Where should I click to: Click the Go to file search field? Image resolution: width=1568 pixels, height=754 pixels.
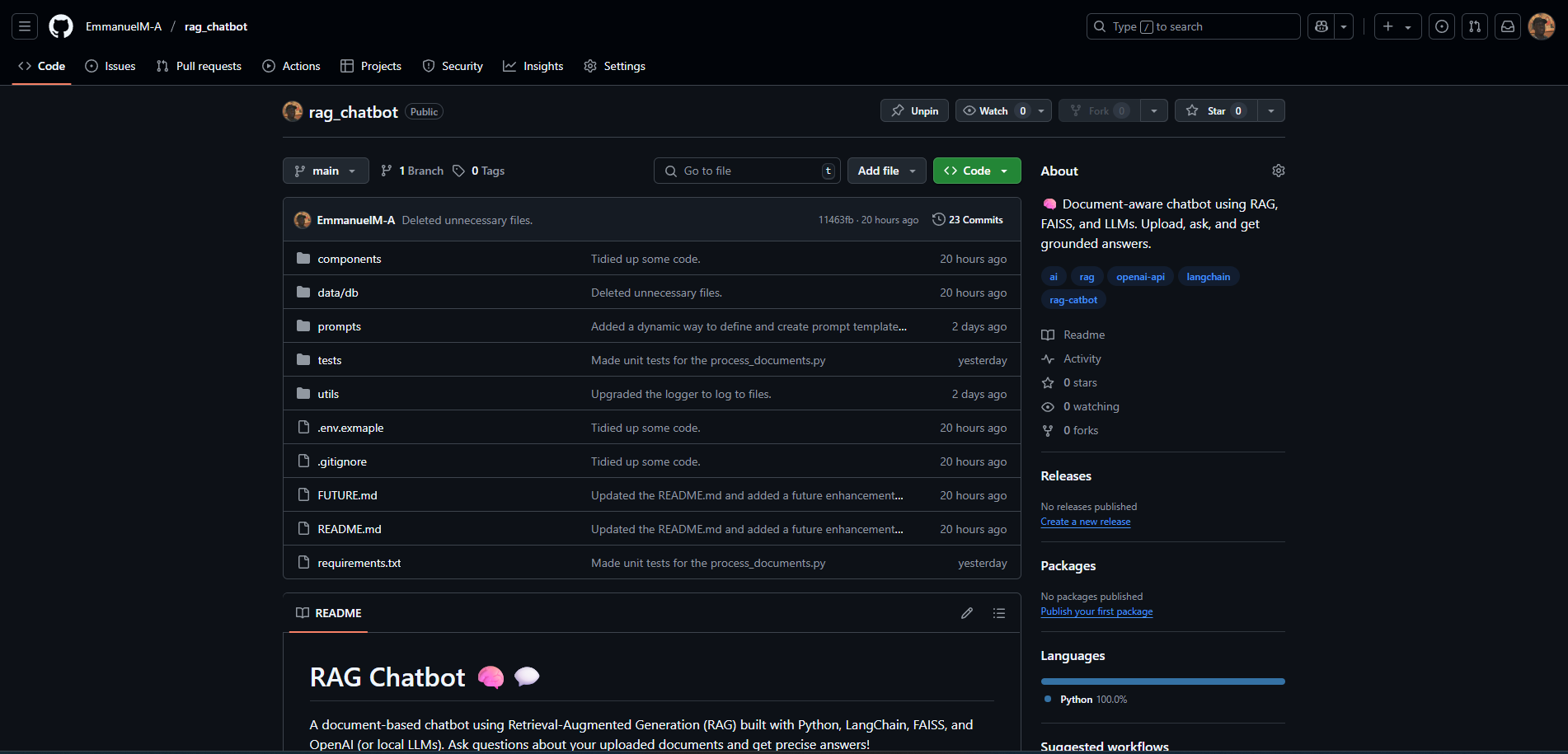click(x=747, y=171)
